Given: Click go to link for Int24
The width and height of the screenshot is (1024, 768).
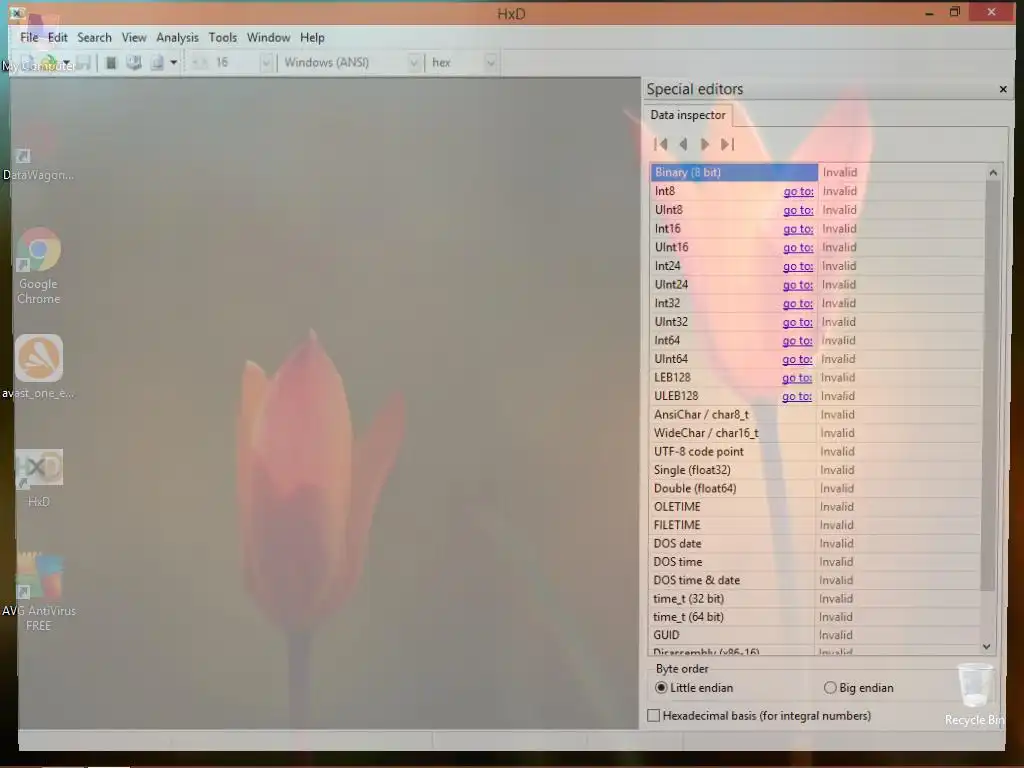Looking at the screenshot, I should click(x=798, y=266).
